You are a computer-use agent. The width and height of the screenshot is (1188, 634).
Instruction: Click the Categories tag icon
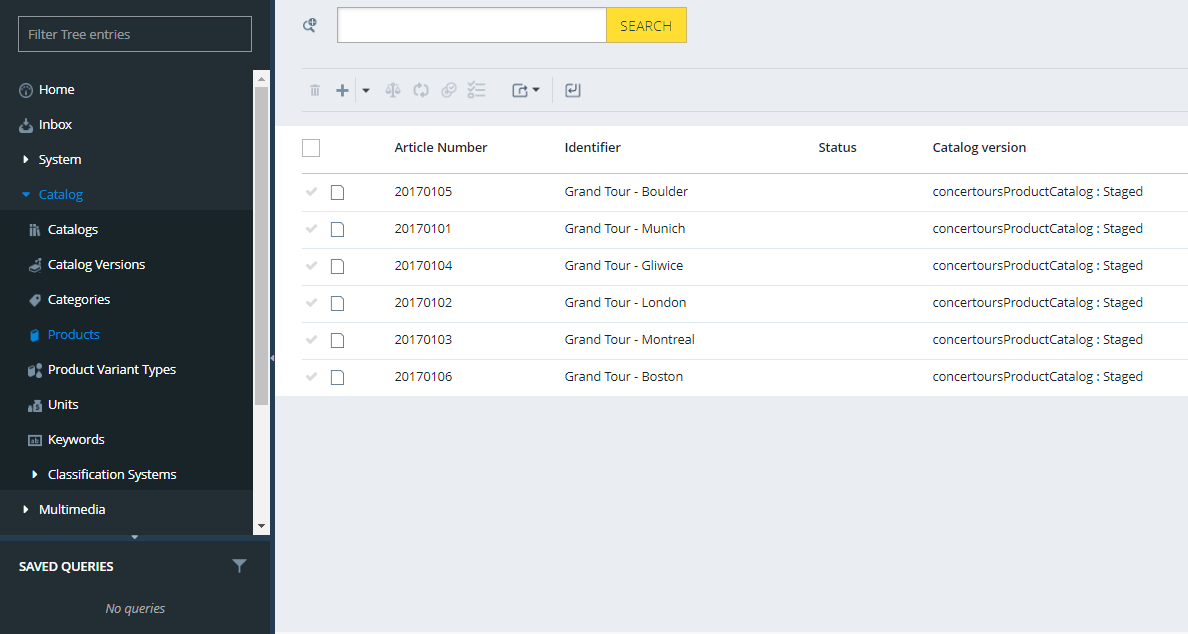(35, 300)
